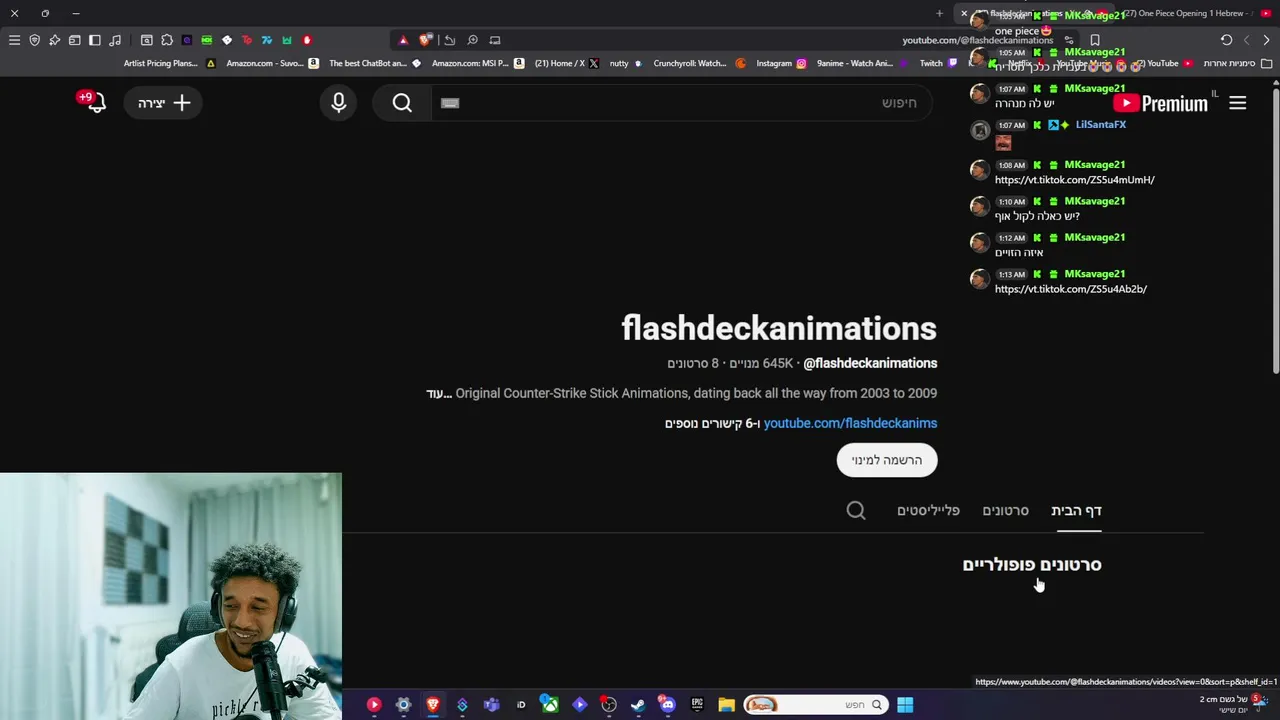Click the Brave Shields lion icon in toolbar
This screenshot has height=720, width=1280.
click(x=425, y=40)
